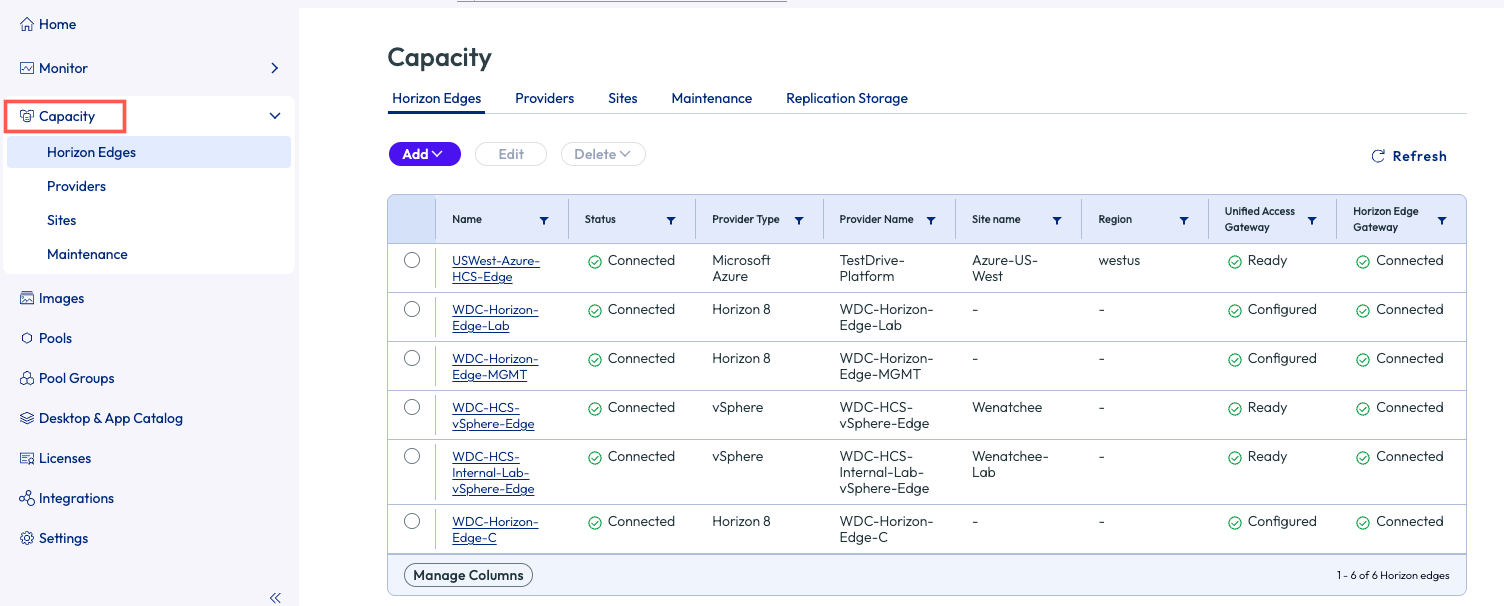This screenshot has height=606, width=1504.
Task: Switch to the Providers tab
Action: 544,98
